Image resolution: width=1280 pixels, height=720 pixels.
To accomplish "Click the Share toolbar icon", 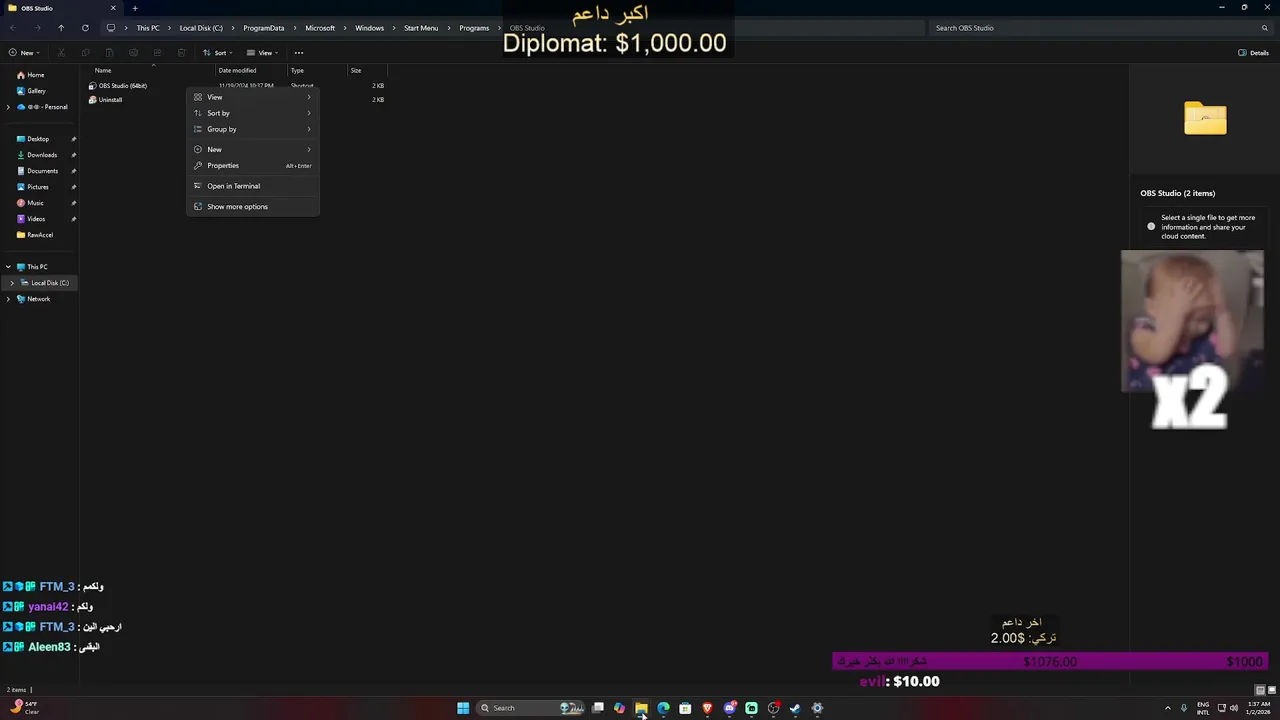I will [157, 53].
